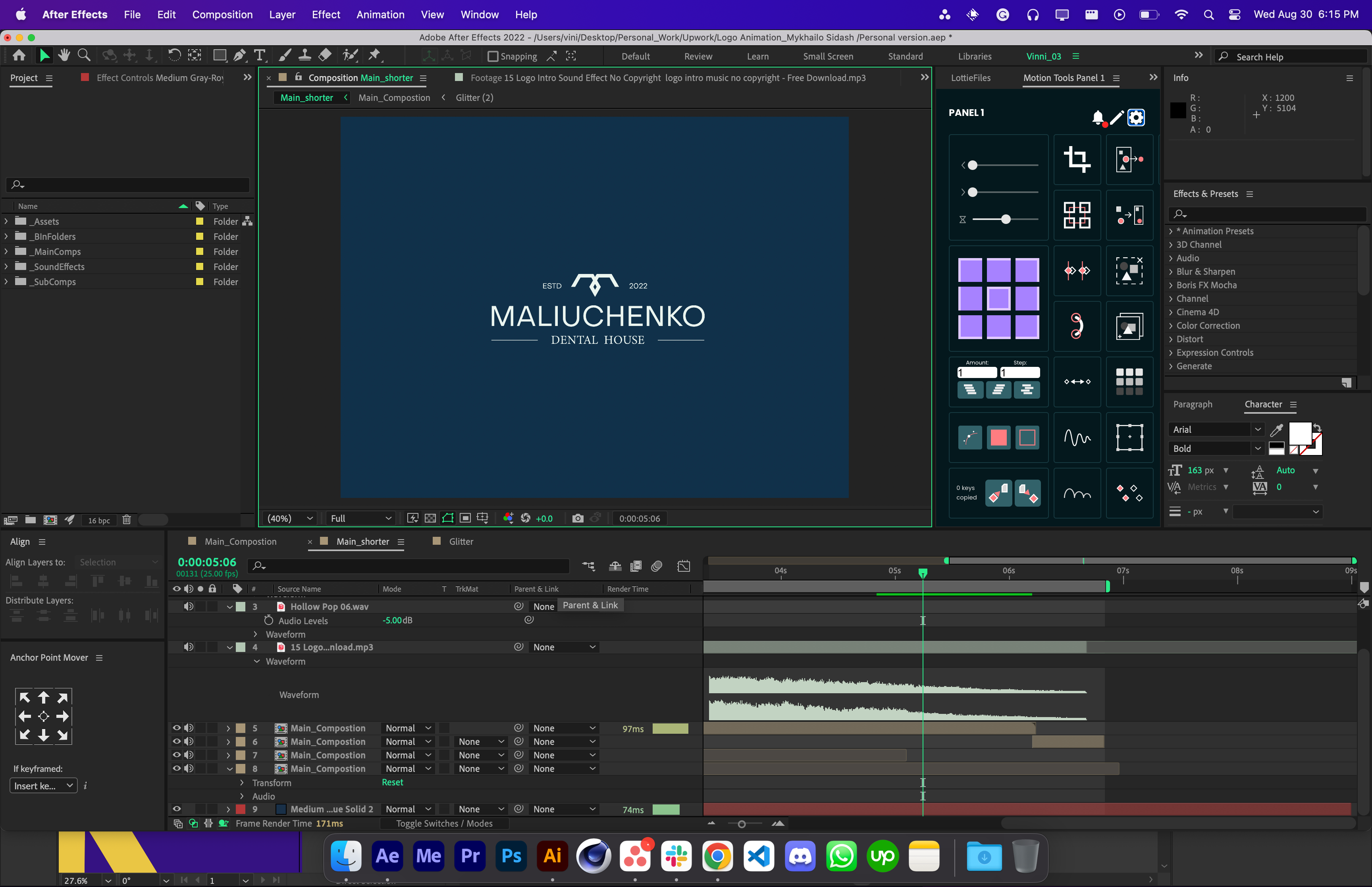The width and height of the screenshot is (1372, 887).
Task: Mute audio for Hollow Pop 06.wav
Action: tap(188, 606)
